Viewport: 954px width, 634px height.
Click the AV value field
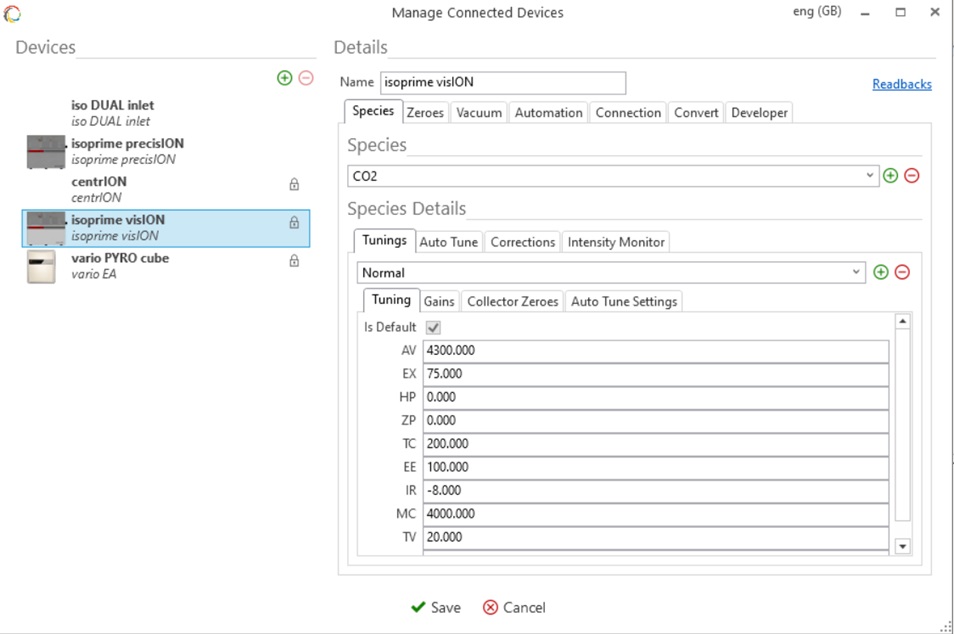click(x=655, y=351)
